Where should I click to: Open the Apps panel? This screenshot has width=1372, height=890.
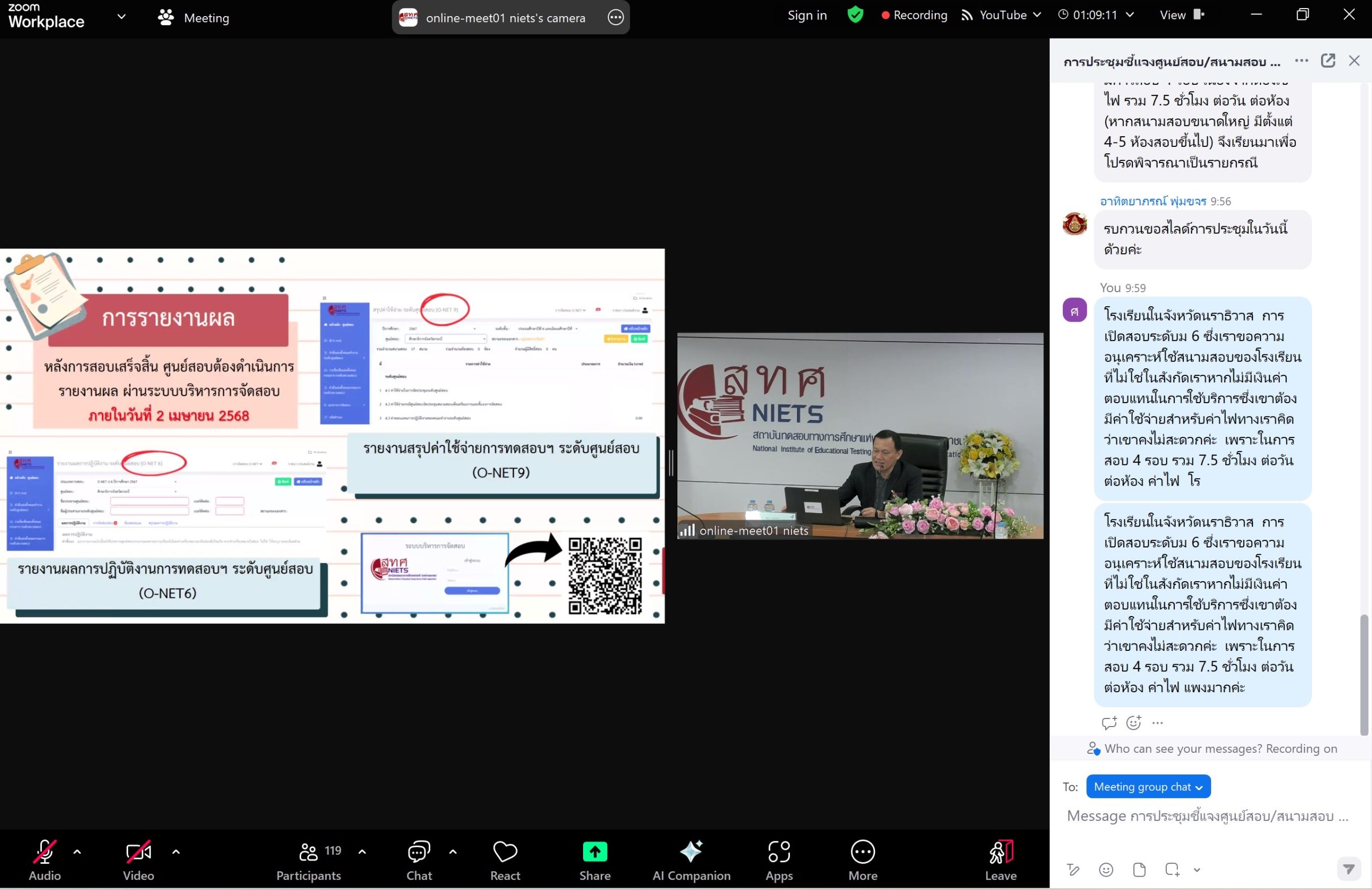point(779,860)
